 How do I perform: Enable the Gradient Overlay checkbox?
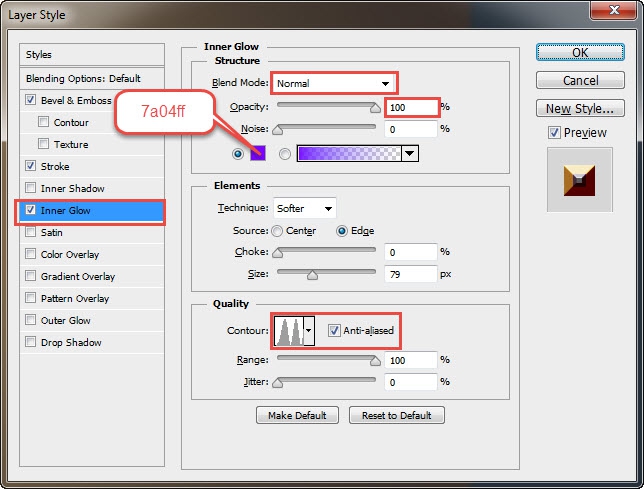pos(30,276)
